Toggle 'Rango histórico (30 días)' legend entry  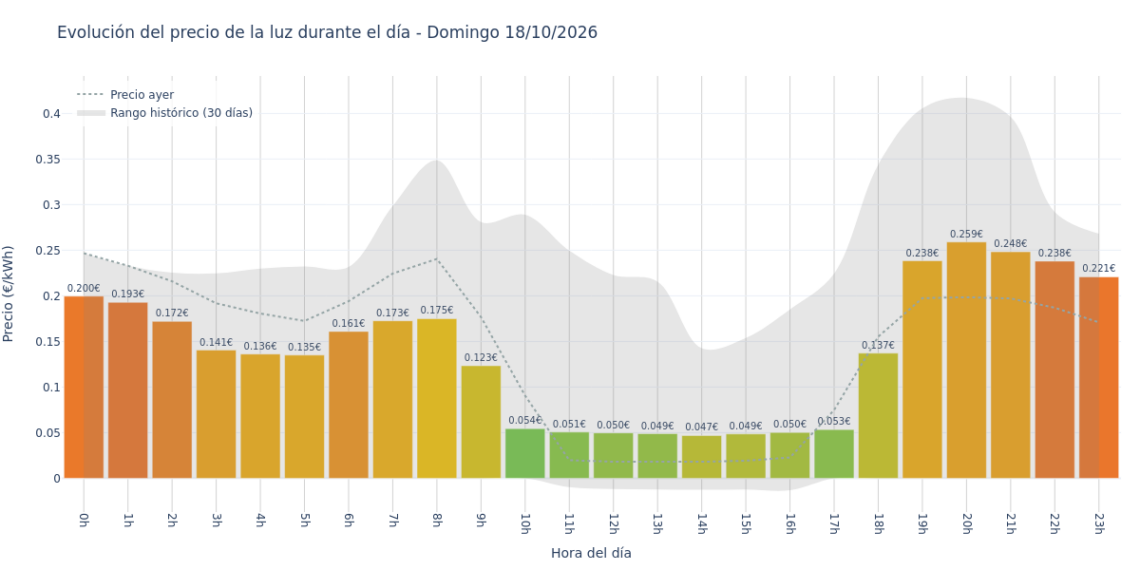pyautogui.click(x=165, y=113)
